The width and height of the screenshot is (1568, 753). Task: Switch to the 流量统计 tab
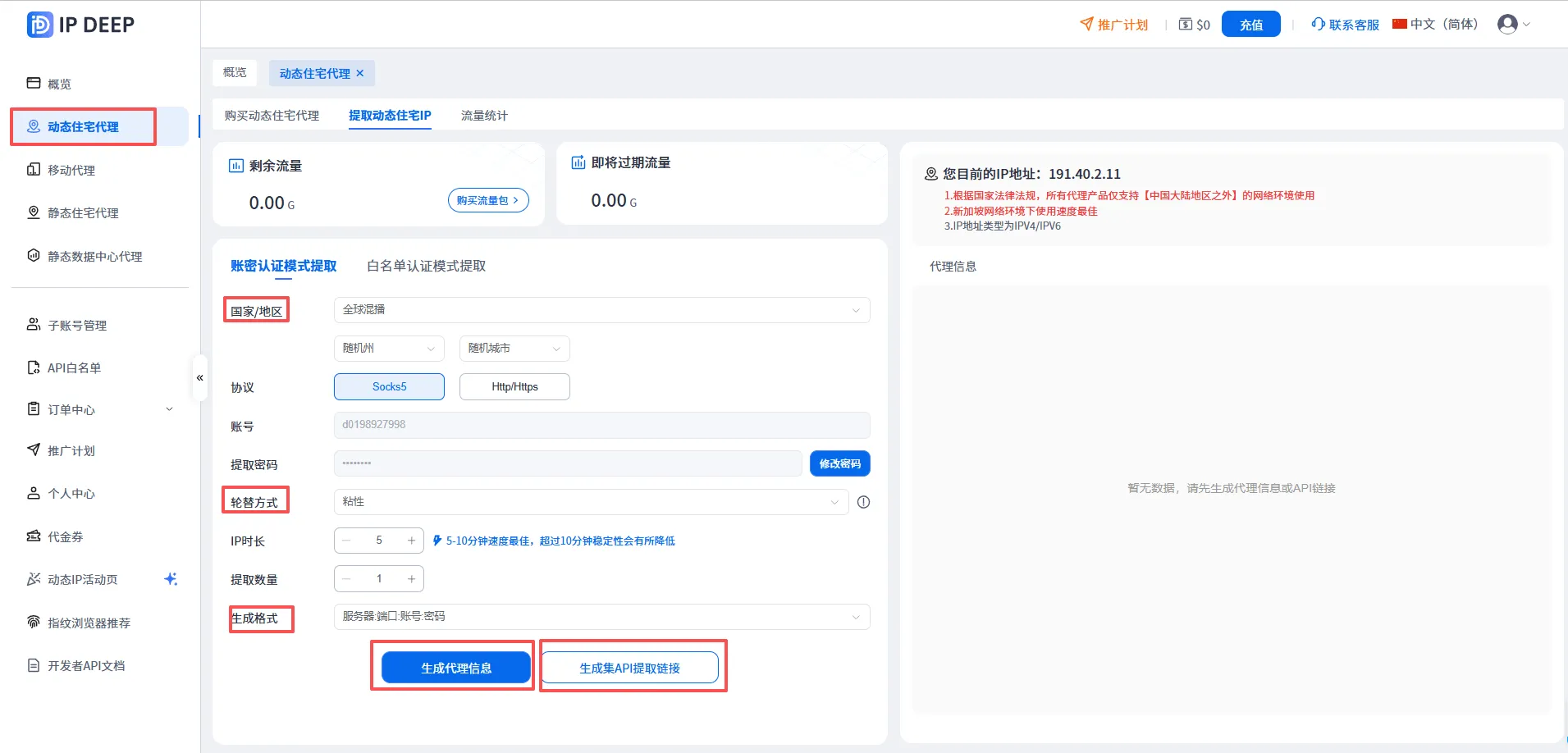(484, 116)
